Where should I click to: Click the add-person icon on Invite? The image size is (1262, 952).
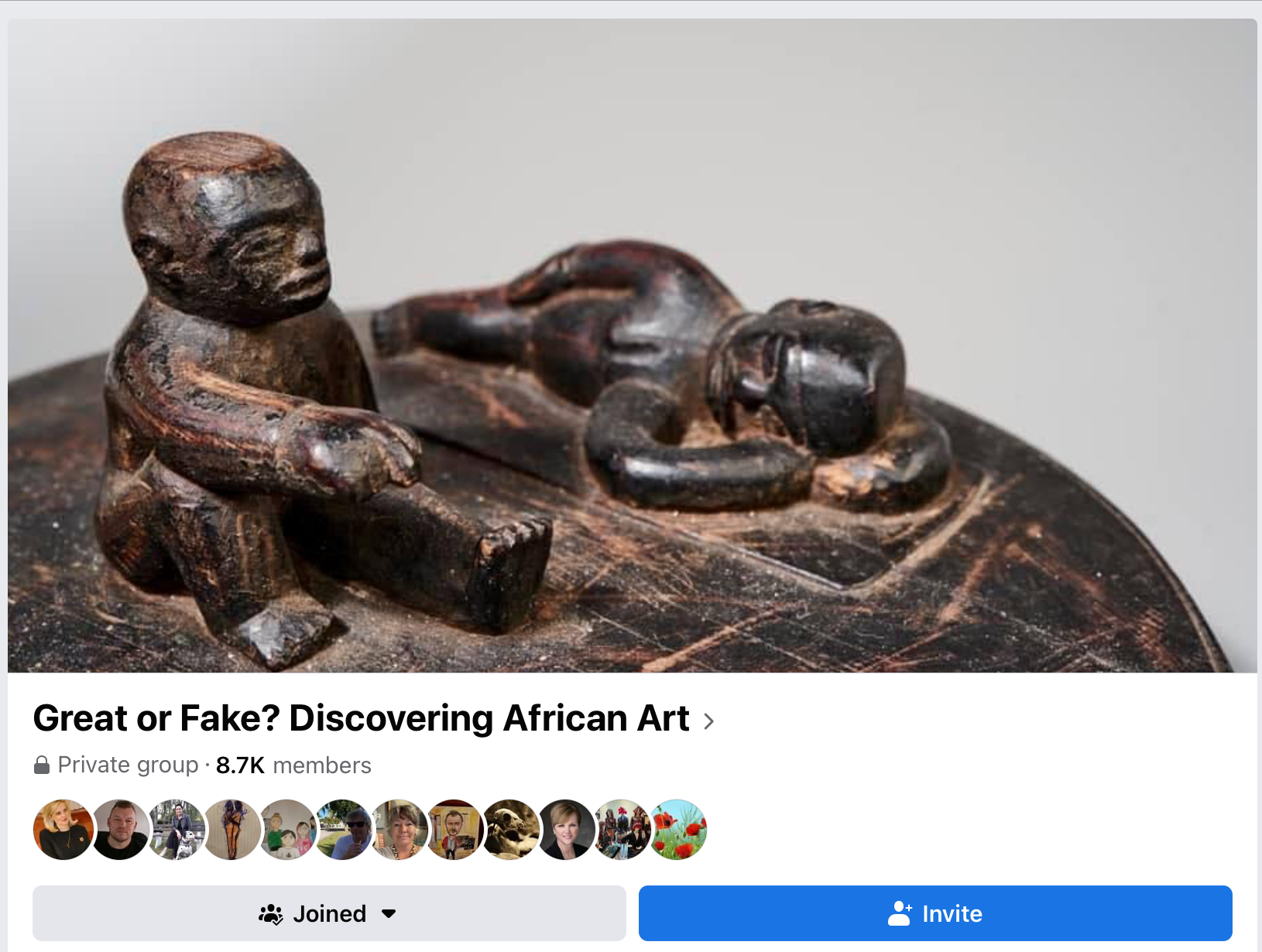[x=900, y=914]
